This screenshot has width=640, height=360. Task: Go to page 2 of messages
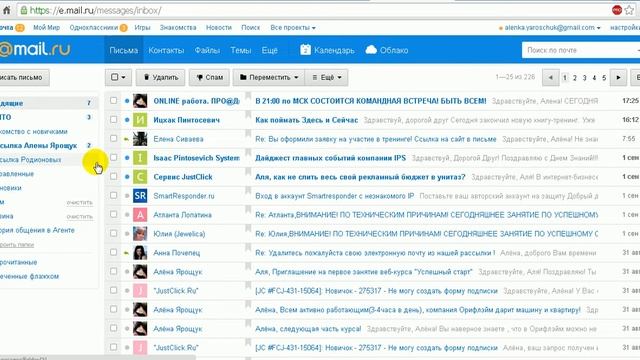(574, 78)
